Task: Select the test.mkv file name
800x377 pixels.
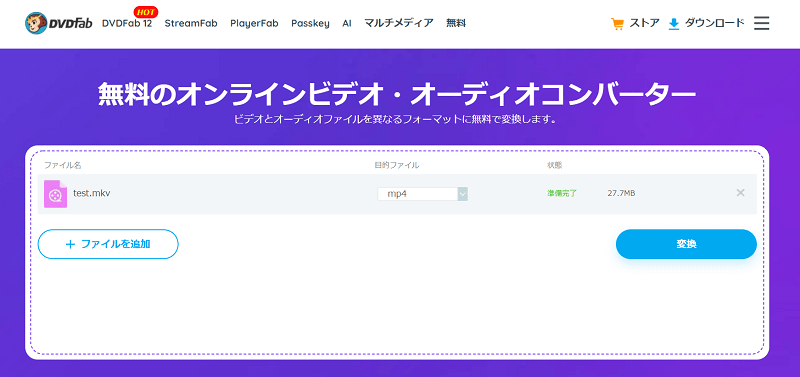Action: (92, 193)
